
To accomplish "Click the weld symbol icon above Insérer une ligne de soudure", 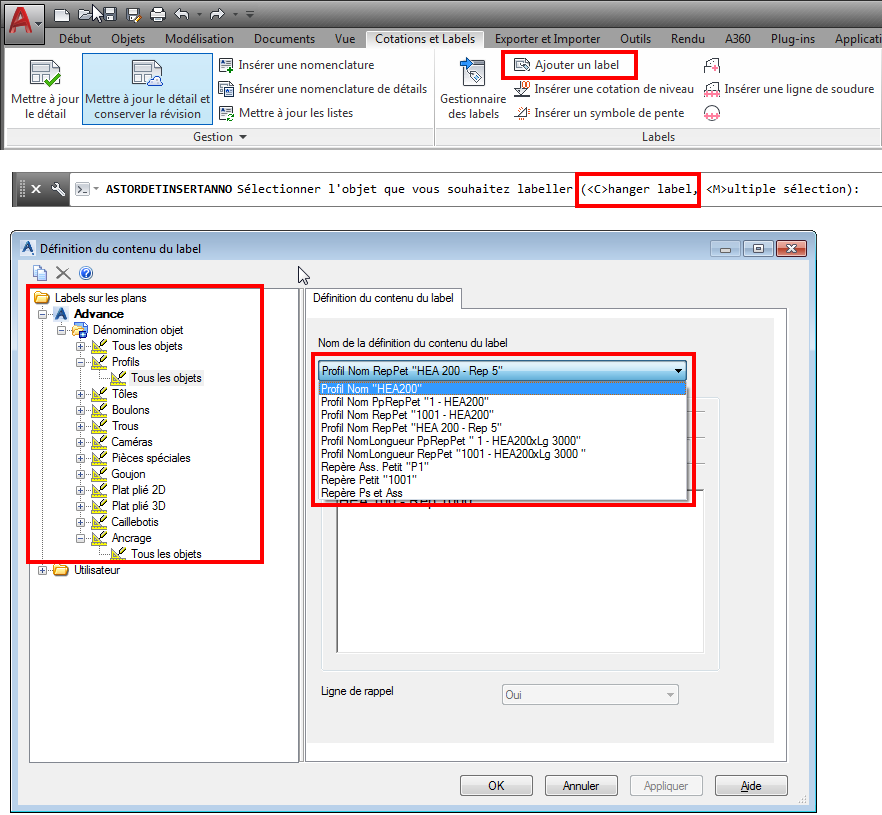I will [712, 65].
